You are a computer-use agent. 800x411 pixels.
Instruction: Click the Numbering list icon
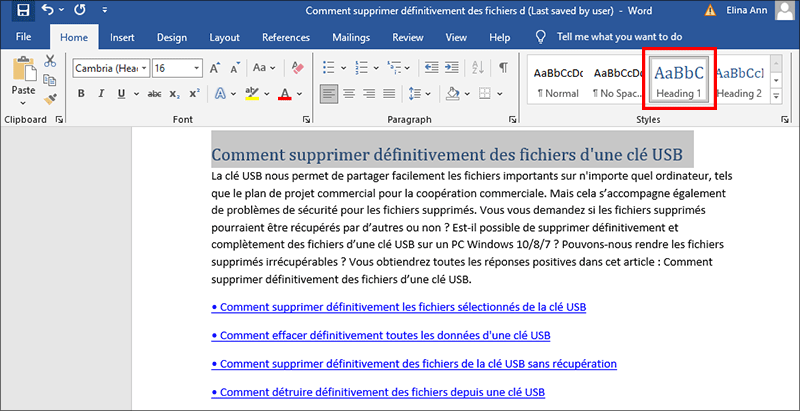tap(362, 67)
